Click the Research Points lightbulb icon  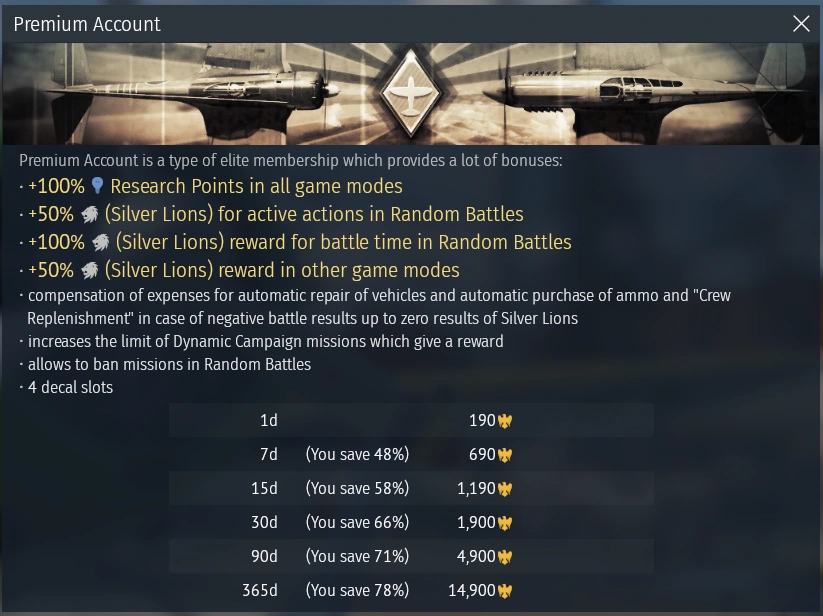[97, 186]
